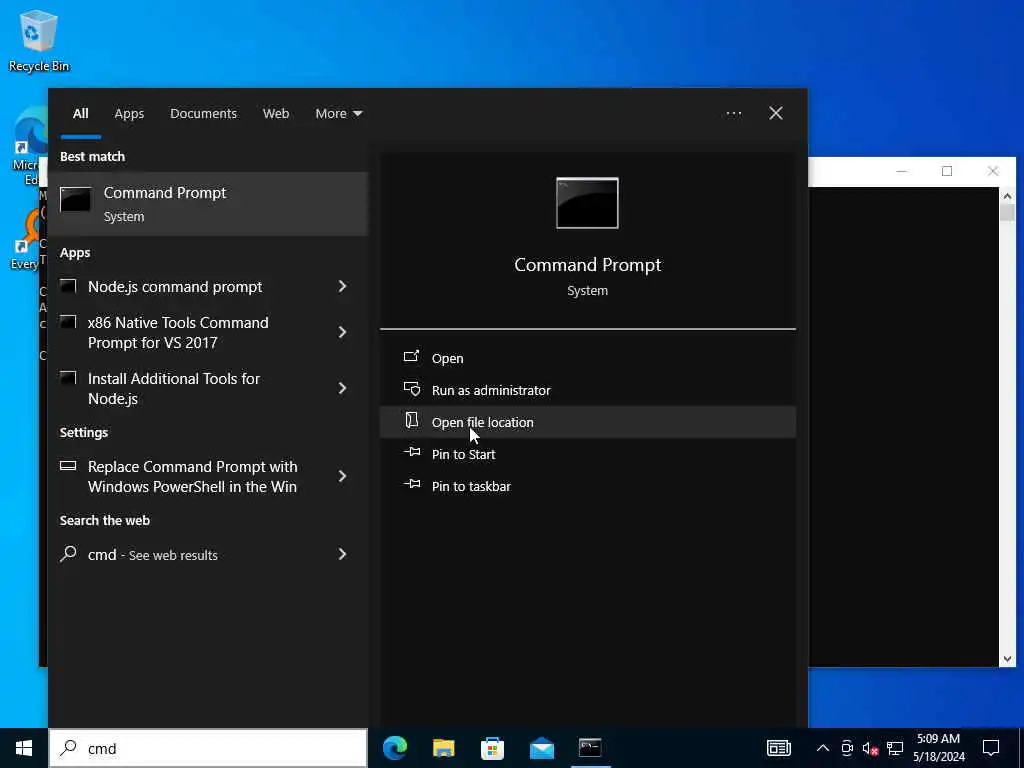Screen dimensions: 1024x768
Task: Expand x86 Native Tools Command Prompt arrow
Action: (x=342, y=332)
